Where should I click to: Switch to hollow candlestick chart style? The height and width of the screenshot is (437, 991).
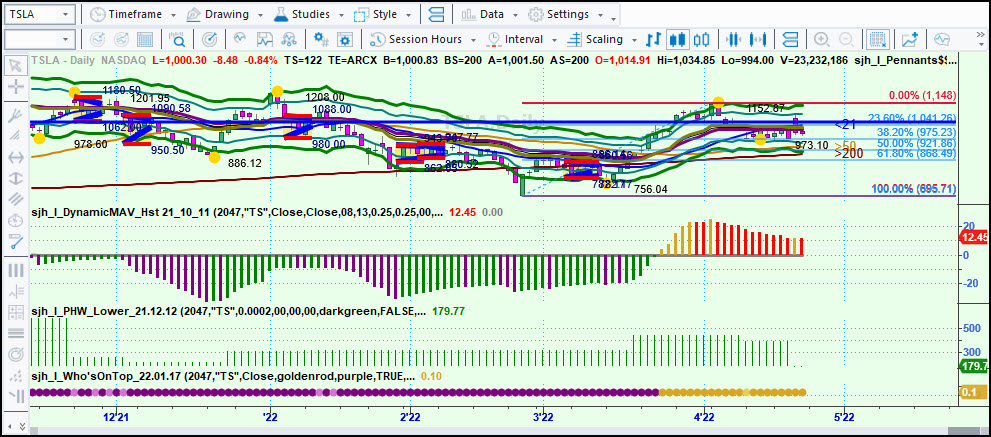tap(701, 39)
